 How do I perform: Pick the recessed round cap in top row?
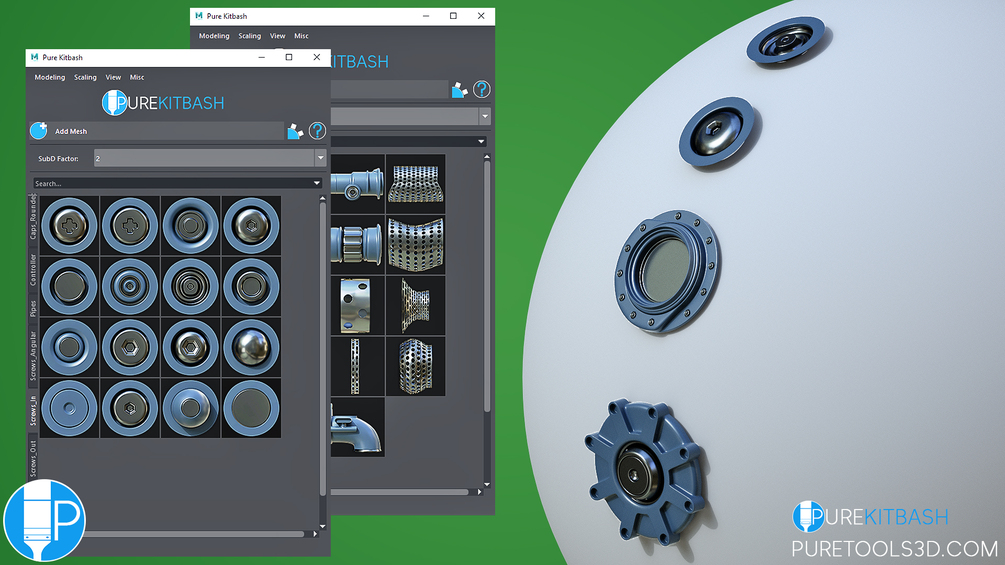click(x=190, y=225)
